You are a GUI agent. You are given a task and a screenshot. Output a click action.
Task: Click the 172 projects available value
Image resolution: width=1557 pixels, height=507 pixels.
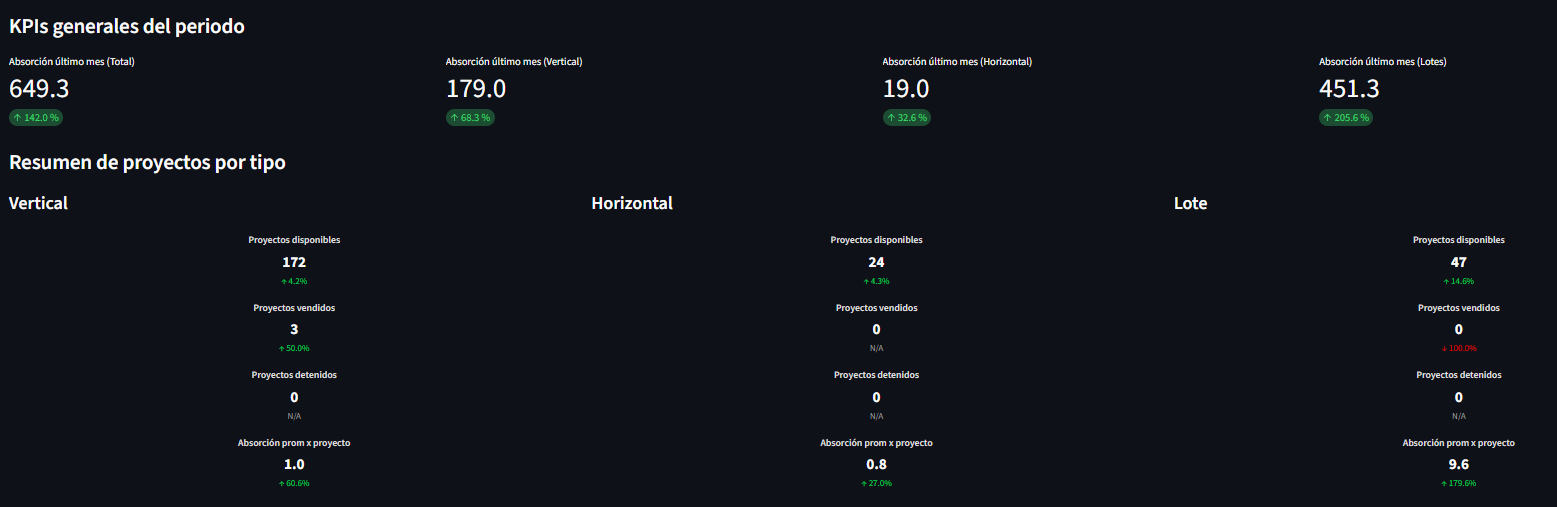294,262
